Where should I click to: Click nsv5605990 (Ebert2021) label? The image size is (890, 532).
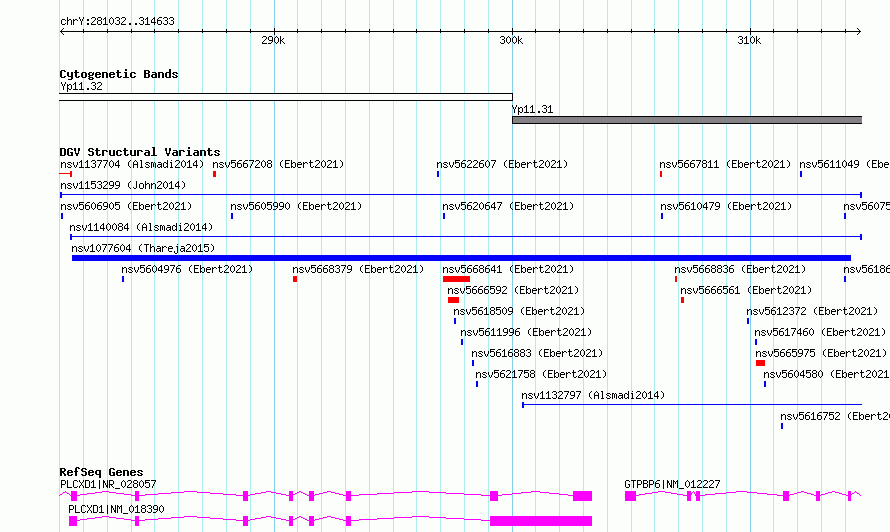coord(296,206)
